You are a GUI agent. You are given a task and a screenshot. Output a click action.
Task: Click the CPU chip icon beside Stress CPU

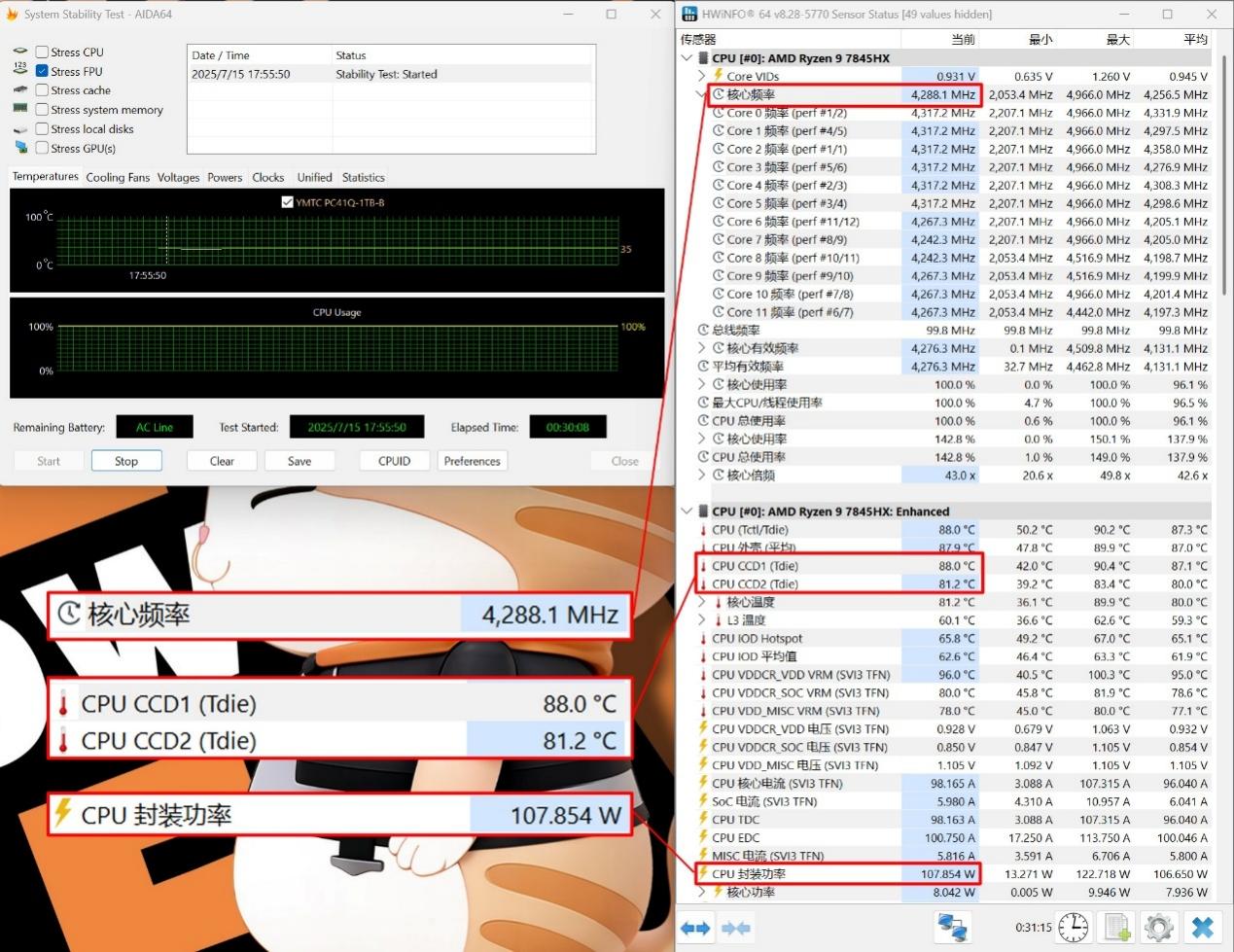[x=20, y=52]
